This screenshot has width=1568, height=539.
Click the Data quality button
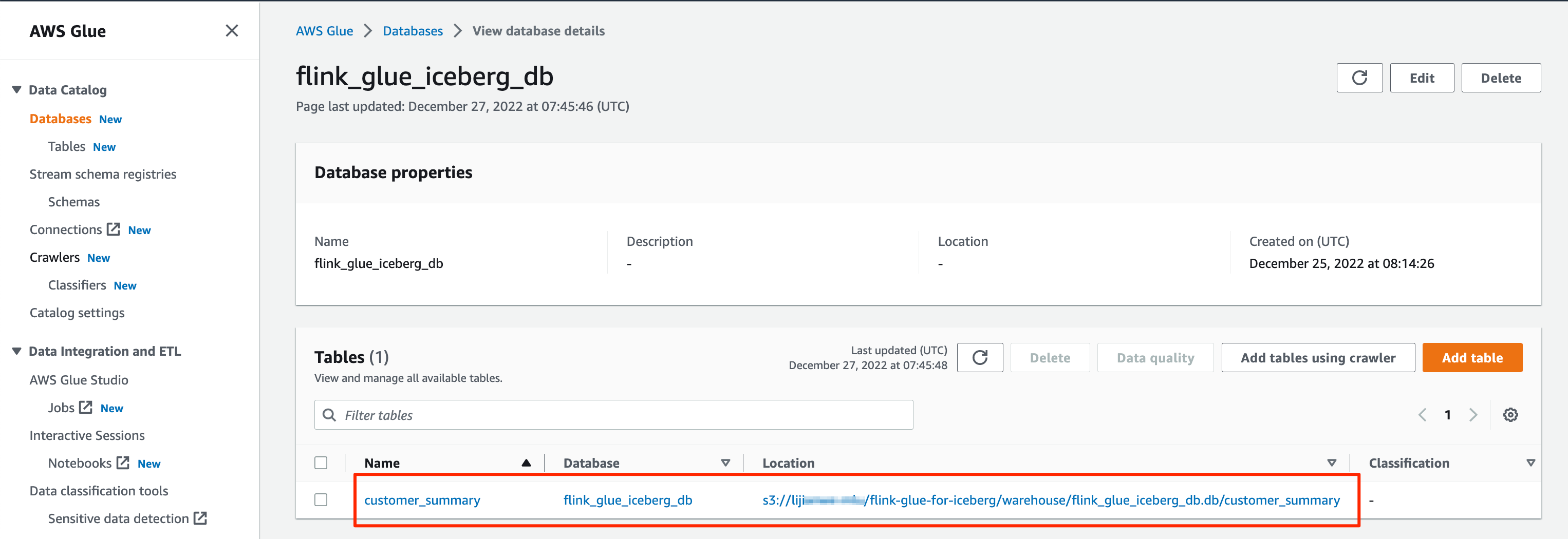pos(1155,358)
